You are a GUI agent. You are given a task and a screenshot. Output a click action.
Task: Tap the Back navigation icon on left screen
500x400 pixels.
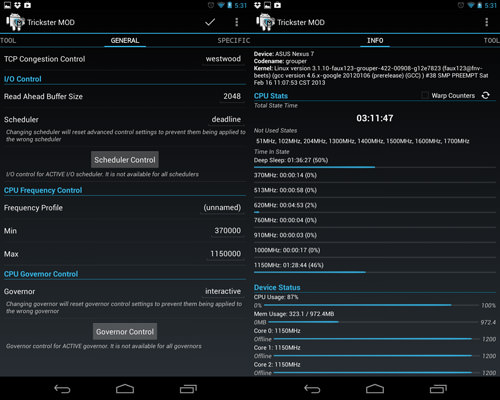62,389
